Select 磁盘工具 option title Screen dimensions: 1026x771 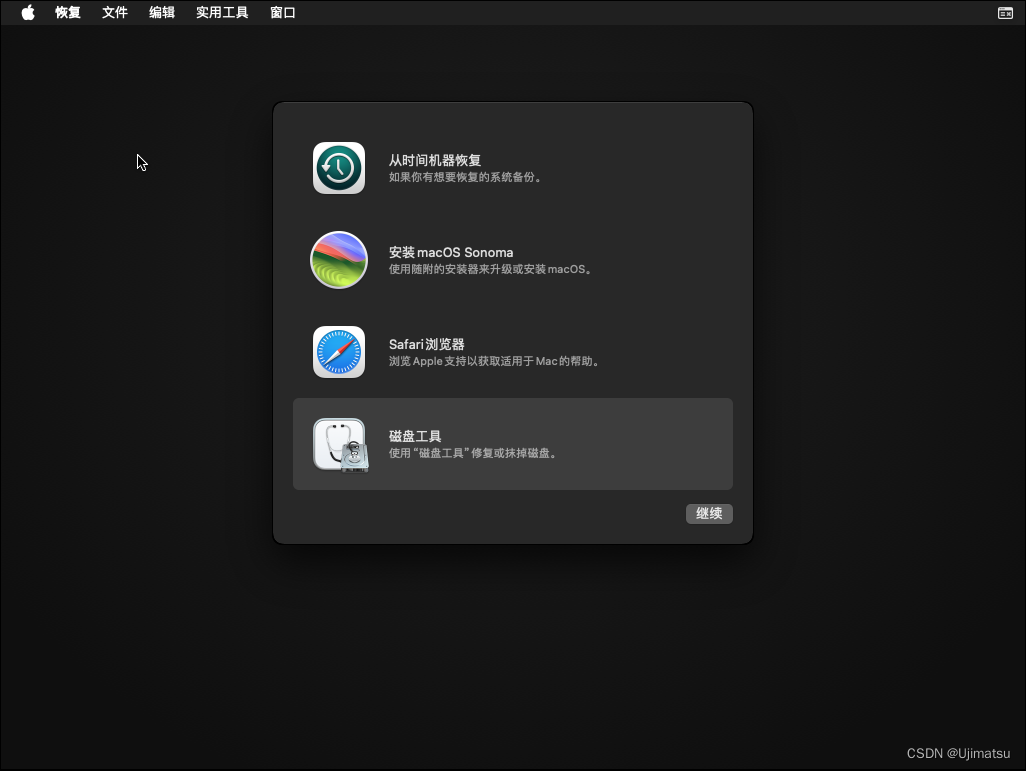(415, 437)
